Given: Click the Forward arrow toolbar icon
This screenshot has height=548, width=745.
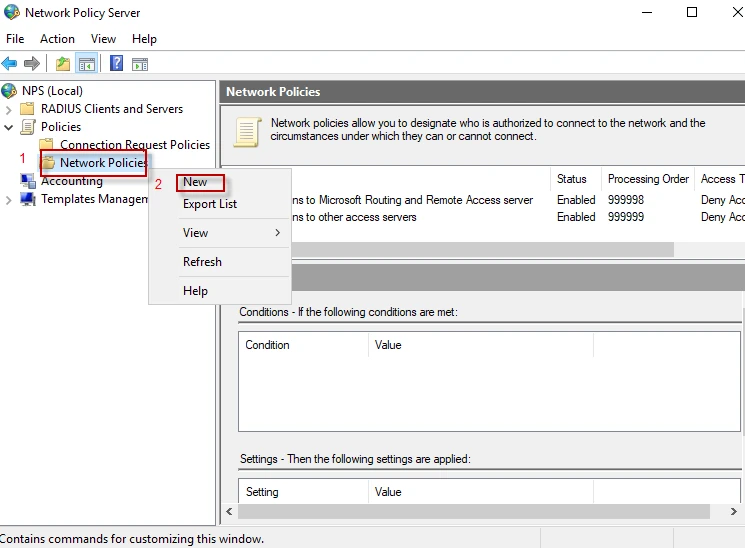Looking at the screenshot, I should point(32,64).
